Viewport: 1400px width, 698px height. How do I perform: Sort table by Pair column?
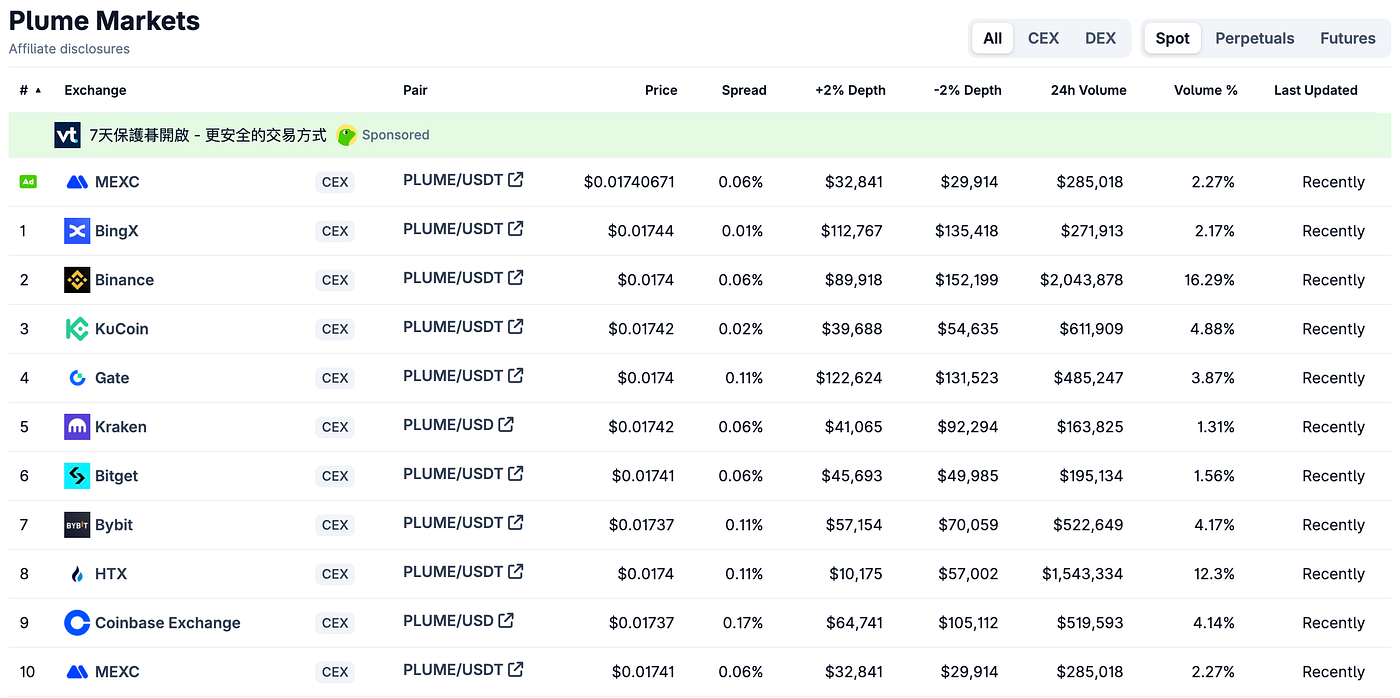(x=415, y=90)
